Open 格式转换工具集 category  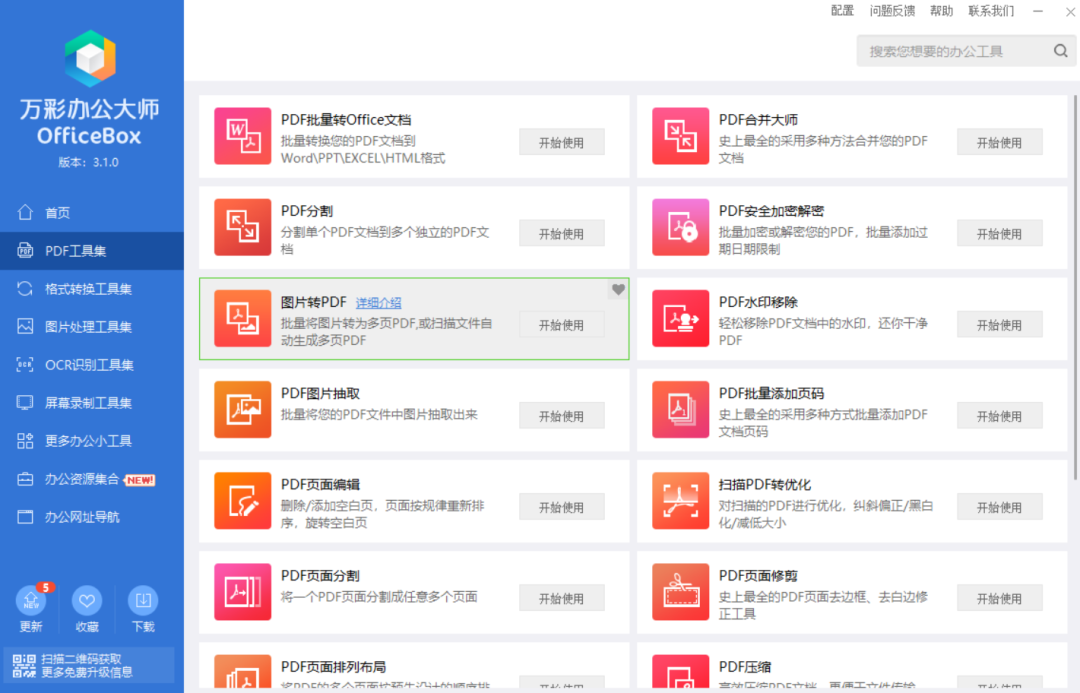click(92, 289)
